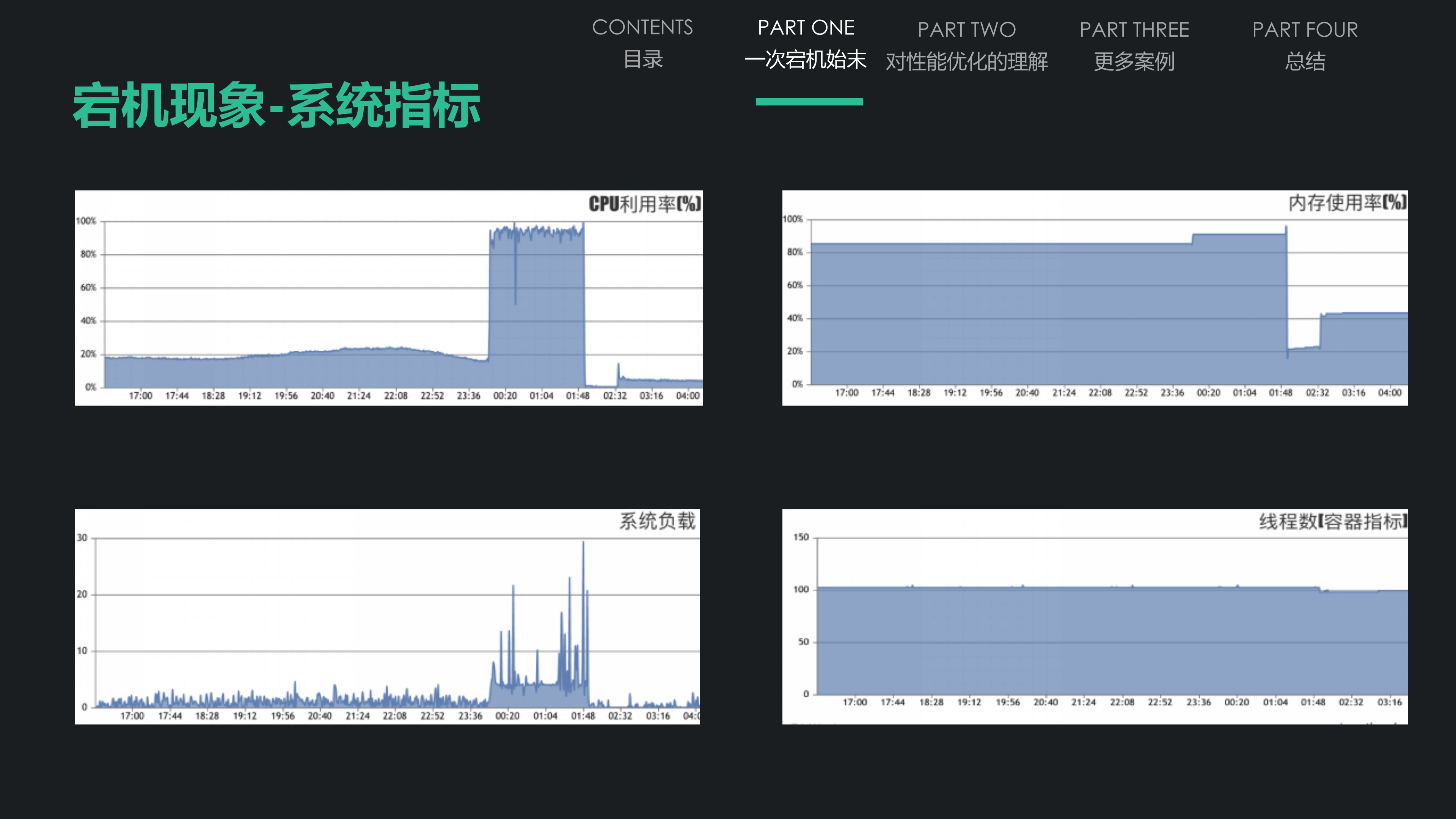Click the slide title 宕机现象-系统指标
Viewport: 1456px width, 819px height.
point(277,107)
